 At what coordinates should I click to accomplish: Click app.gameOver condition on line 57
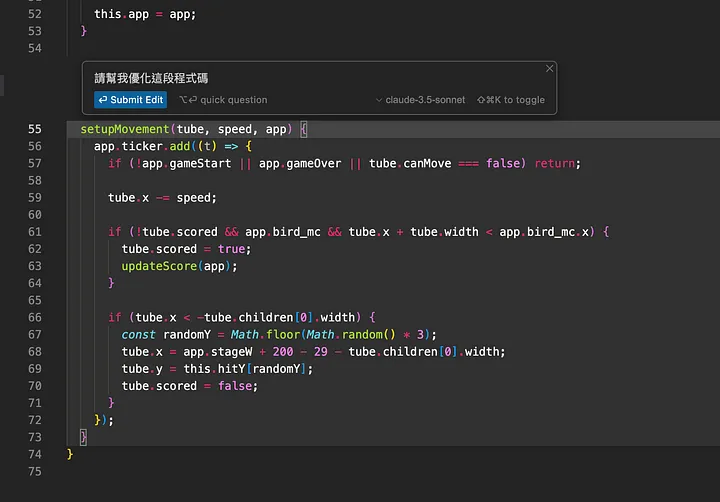(300, 164)
